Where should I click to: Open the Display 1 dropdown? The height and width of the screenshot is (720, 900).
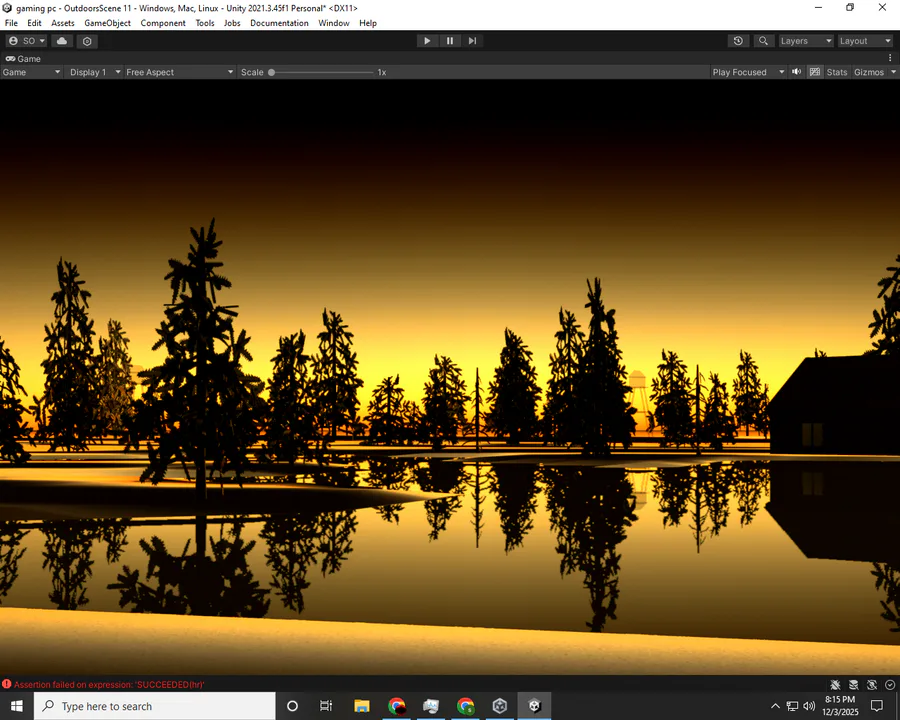pos(94,72)
